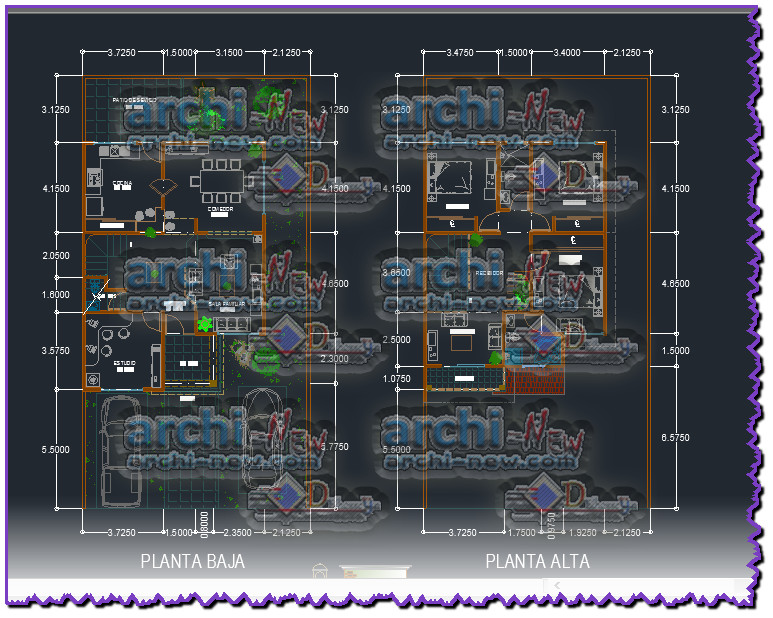Select the 2.3500 dimension text

tap(238, 532)
